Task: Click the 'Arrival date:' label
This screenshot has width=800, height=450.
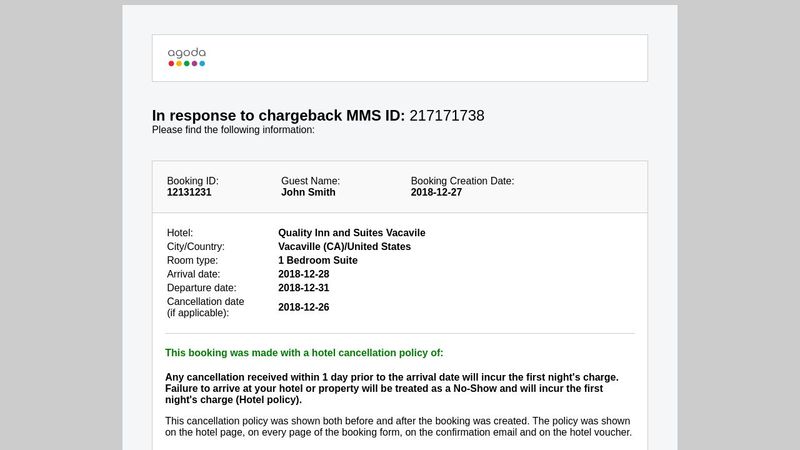Action: pos(193,274)
